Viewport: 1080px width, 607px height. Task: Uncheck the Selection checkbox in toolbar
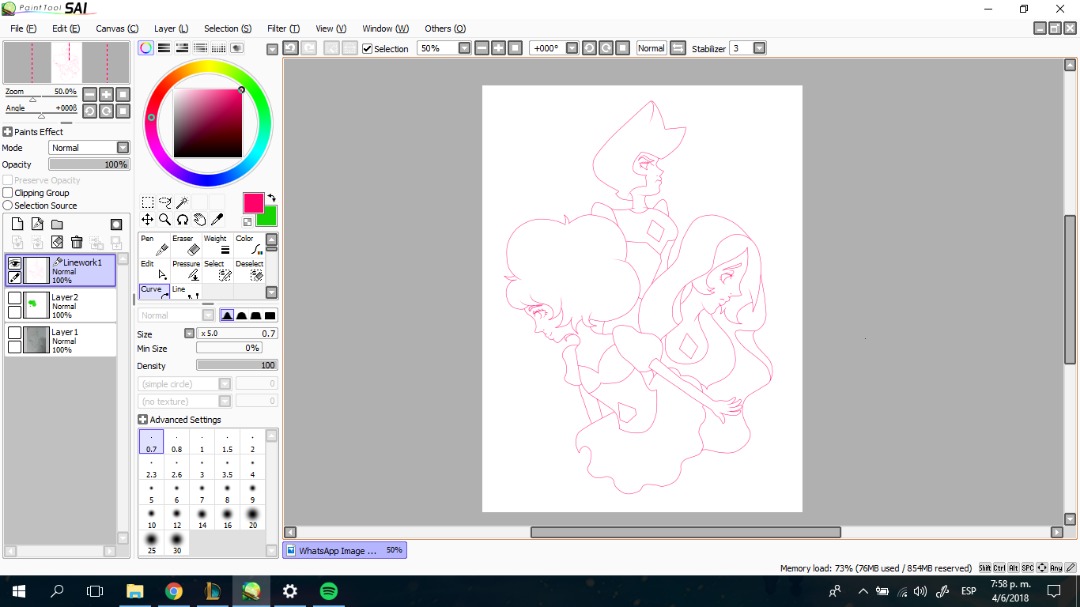tap(367, 48)
